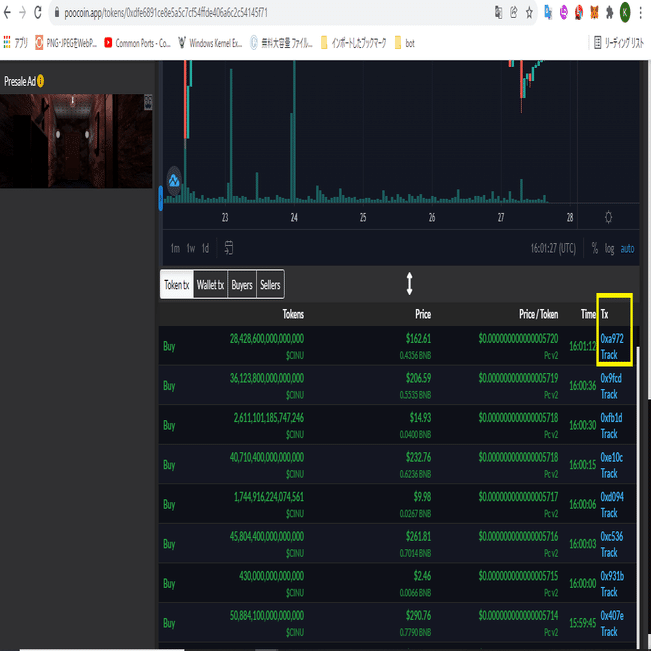Open transaction 0xd094 link
Viewport: 651px width, 651px height.
[612, 497]
